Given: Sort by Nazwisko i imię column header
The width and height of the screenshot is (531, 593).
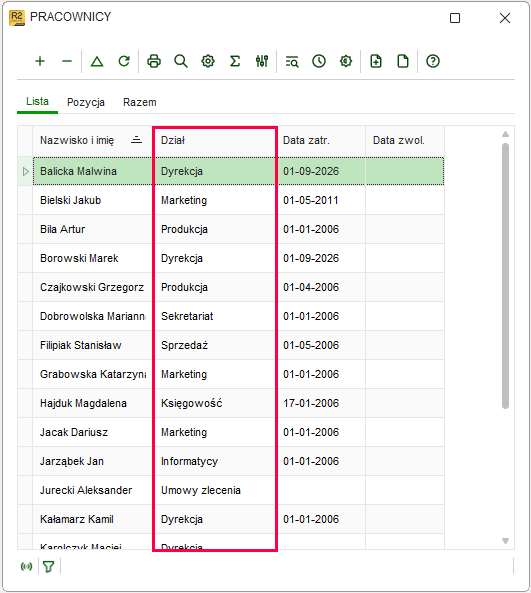Looking at the screenshot, I should [92, 141].
